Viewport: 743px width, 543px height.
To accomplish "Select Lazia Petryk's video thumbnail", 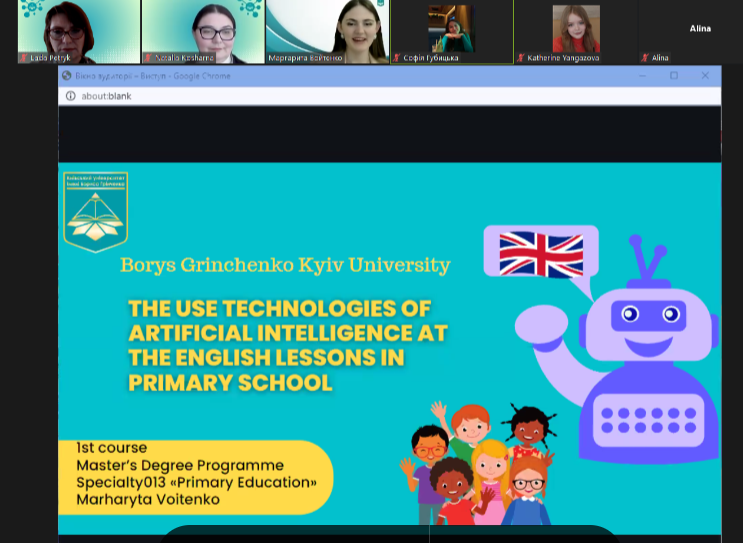I will (x=78, y=30).
